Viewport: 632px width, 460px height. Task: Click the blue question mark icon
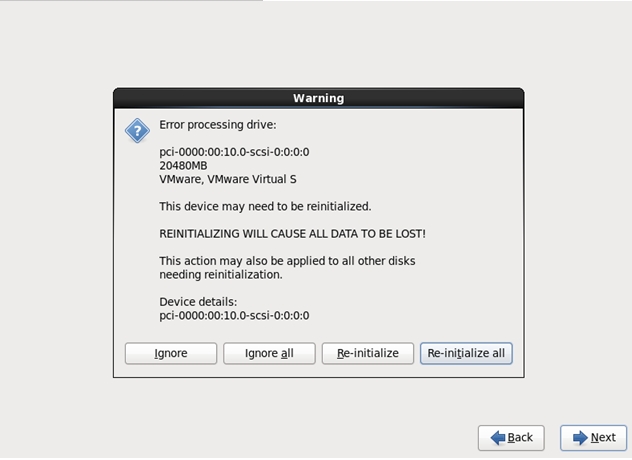tap(137, 131)
